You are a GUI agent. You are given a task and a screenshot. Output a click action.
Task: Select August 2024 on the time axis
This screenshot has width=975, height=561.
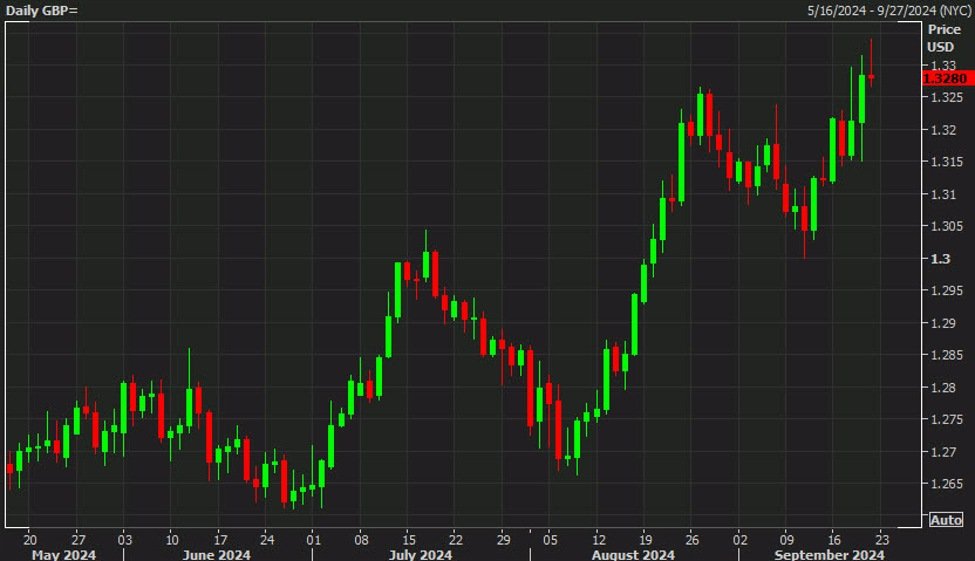[633, 554]
